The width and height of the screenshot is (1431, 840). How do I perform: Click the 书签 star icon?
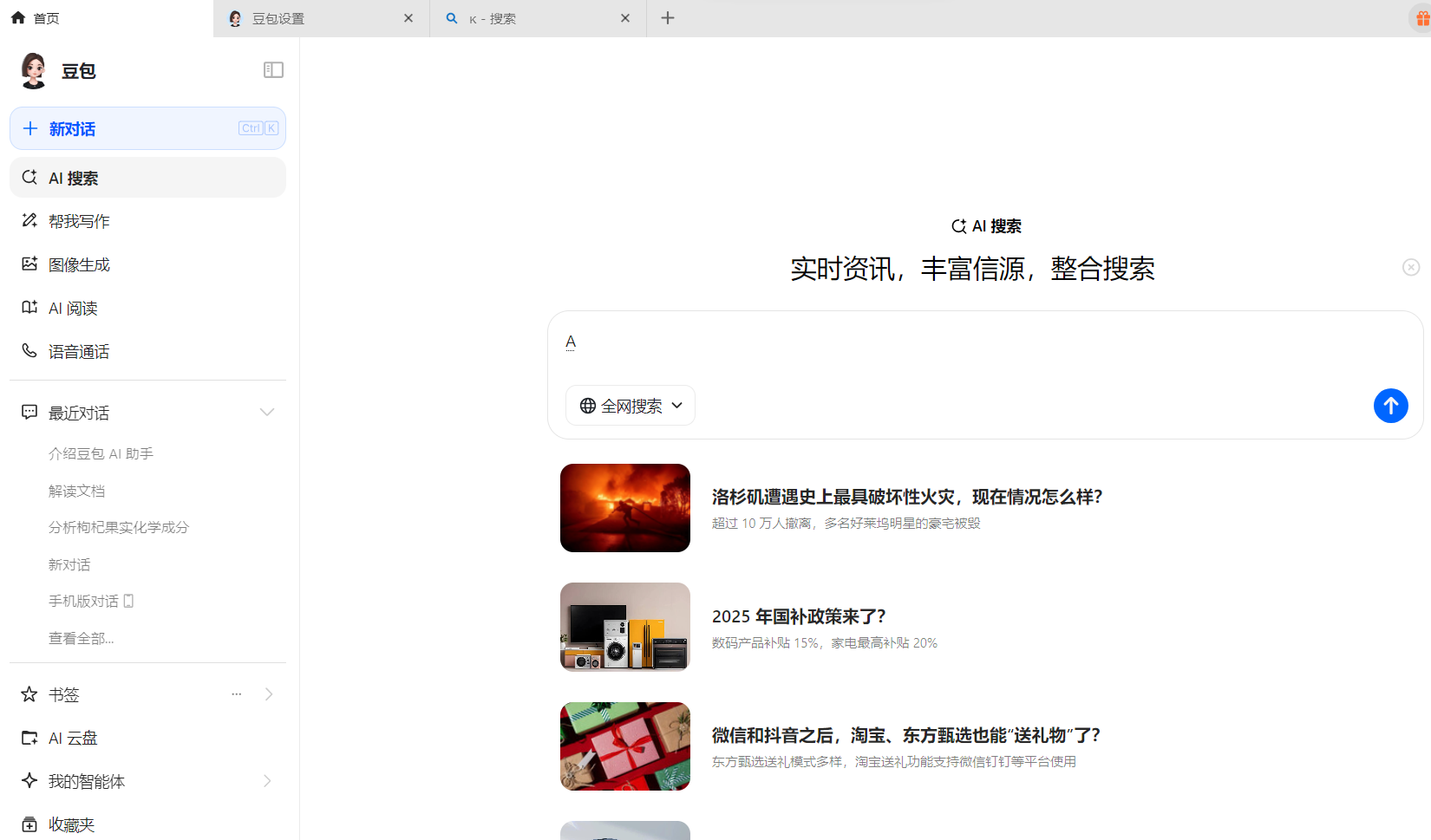pyautogui.click(x=29, y=693)
